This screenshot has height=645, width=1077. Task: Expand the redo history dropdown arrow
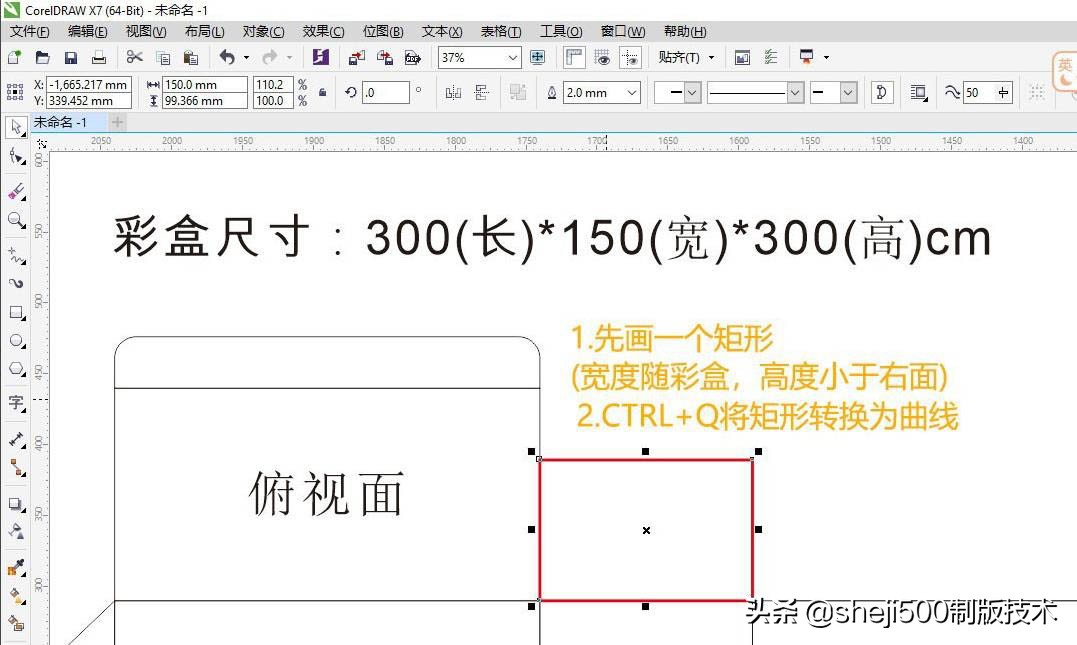click(289, 58)
